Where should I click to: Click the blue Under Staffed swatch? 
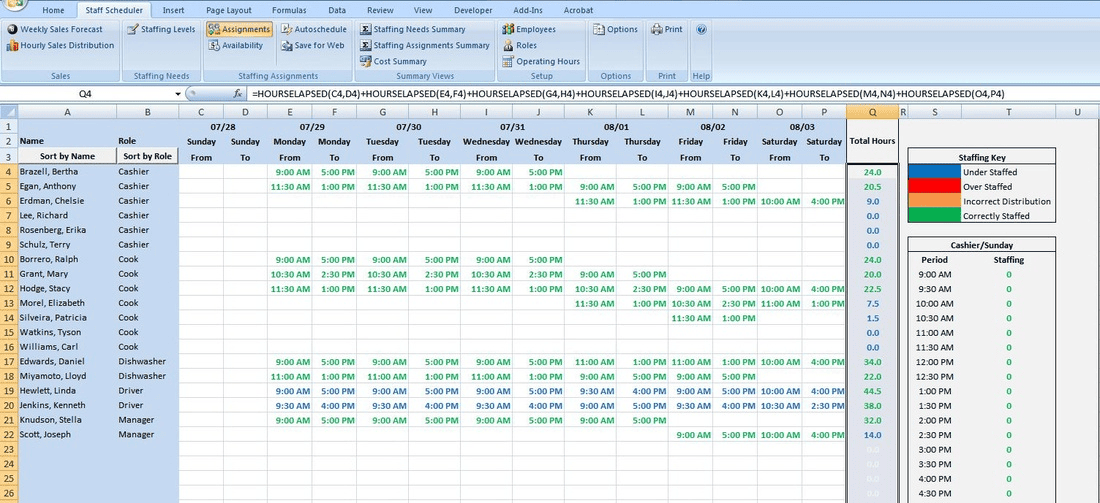[x=934, y=171]
